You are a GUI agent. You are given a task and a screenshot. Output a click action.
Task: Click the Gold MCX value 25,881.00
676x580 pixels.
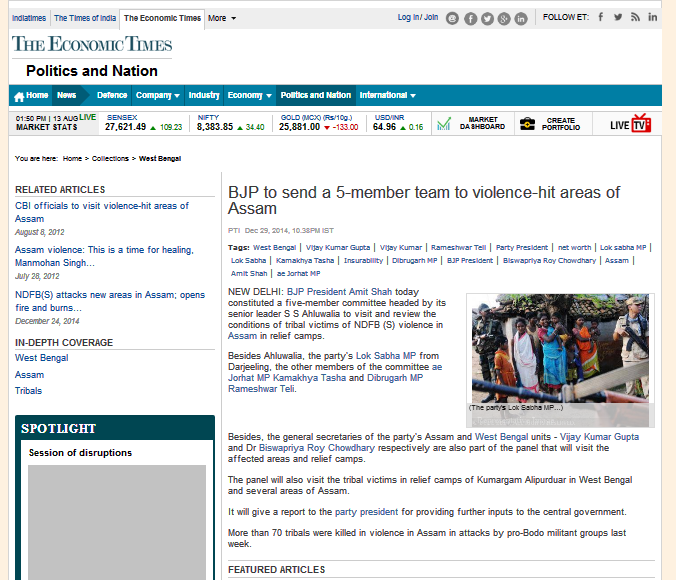click(299, 127)
